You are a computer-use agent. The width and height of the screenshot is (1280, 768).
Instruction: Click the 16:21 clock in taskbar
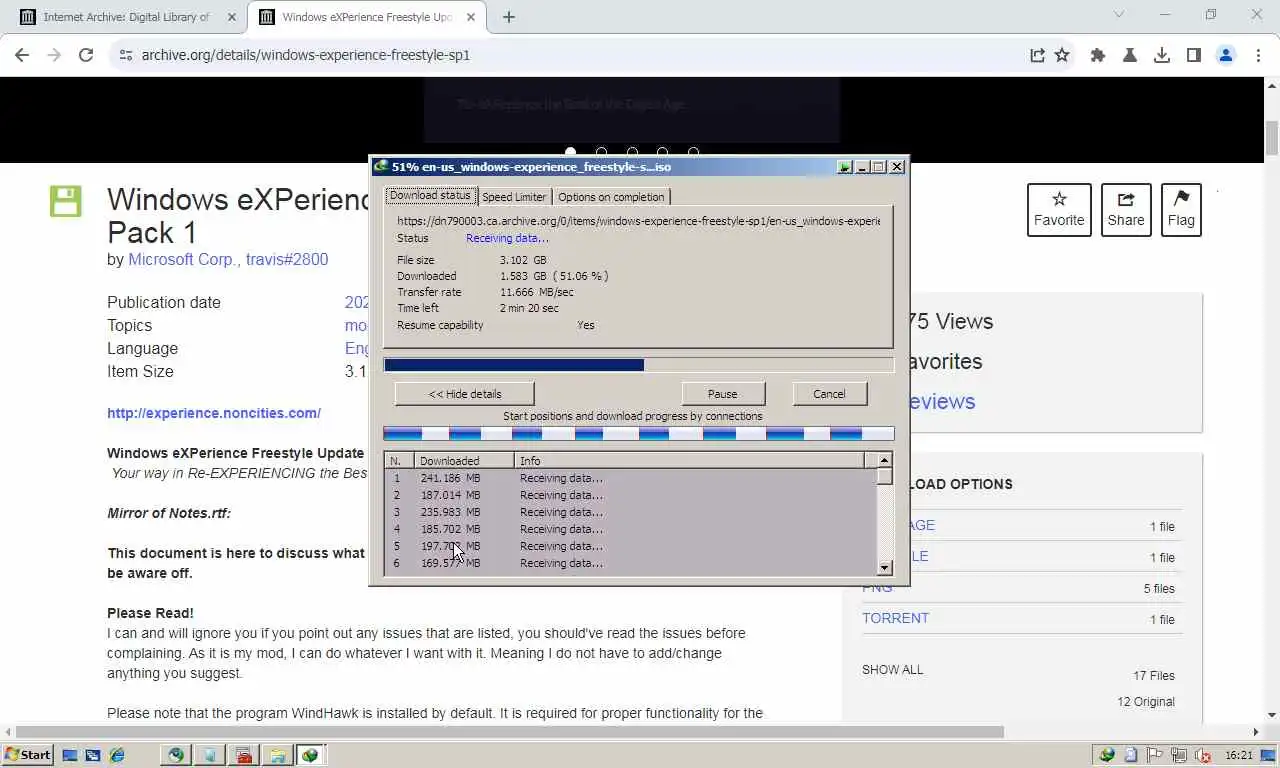[1238, 755]
